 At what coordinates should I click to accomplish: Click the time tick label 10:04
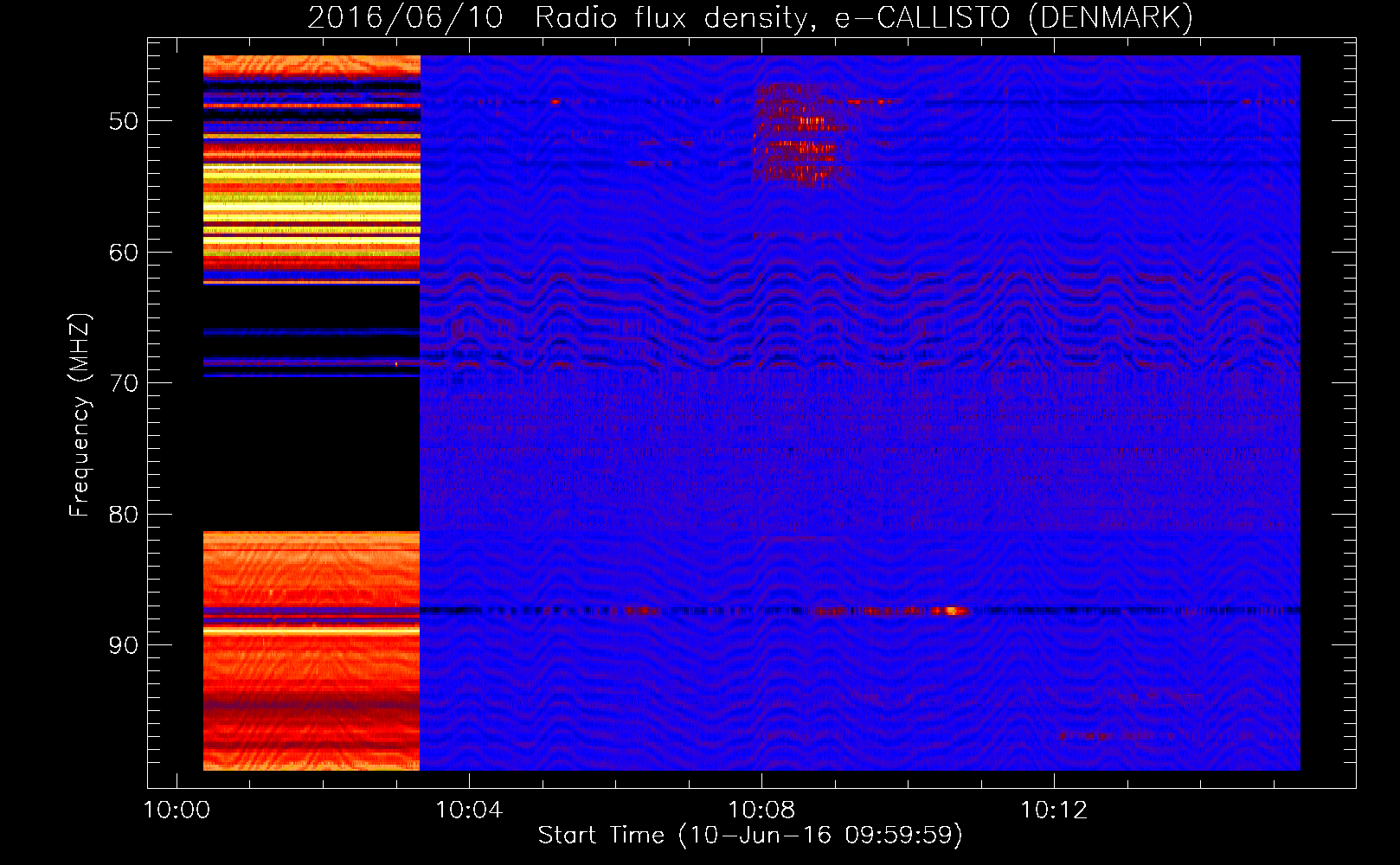click(x=469, y=811)
